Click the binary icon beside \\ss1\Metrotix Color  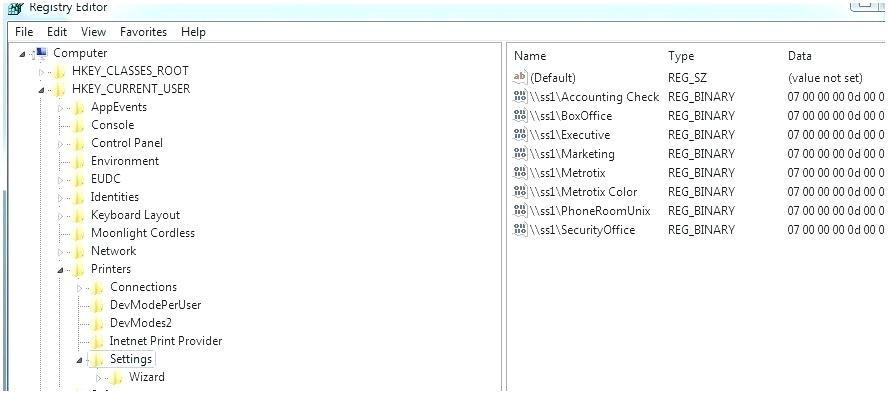click(519, 191)
